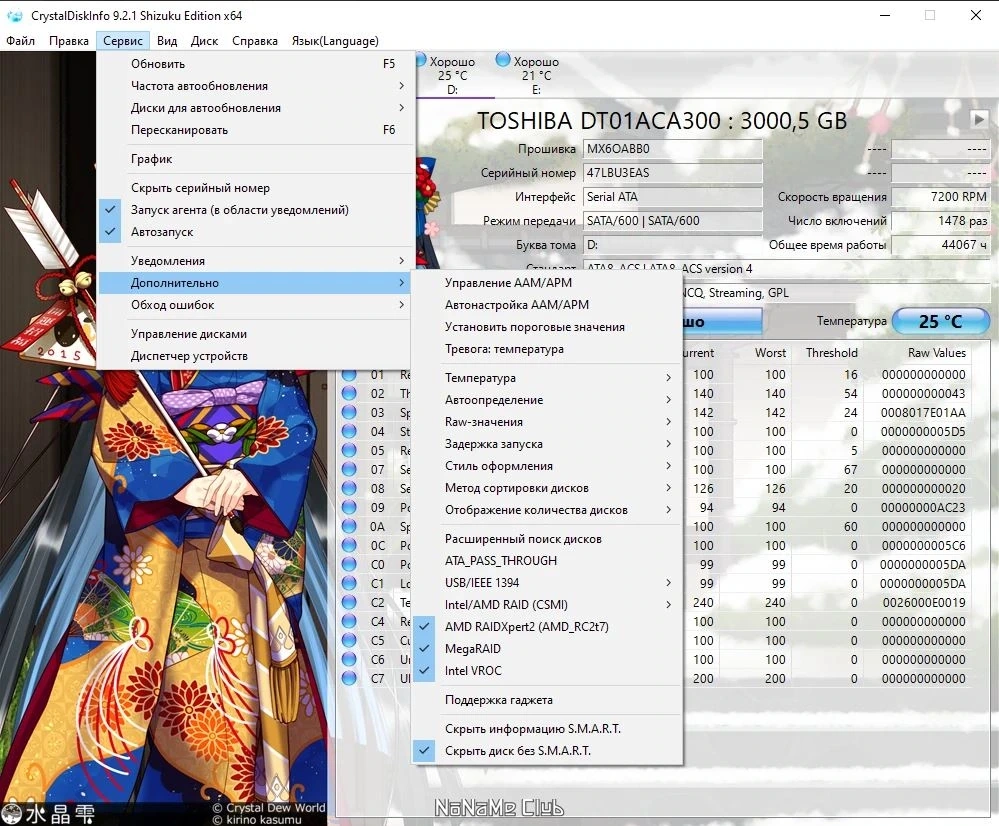Click the blue health status bar
The image size is (999, 826).
pos(722,321)
